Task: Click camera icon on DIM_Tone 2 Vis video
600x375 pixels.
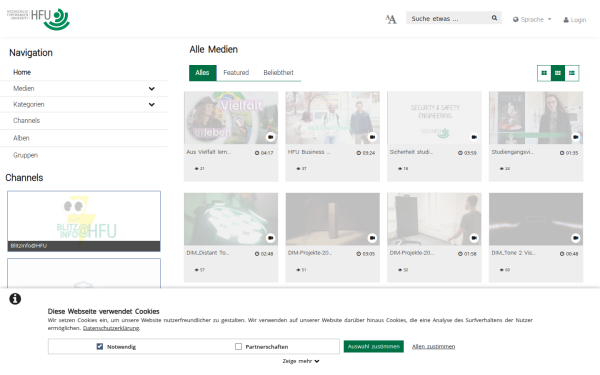Action: click(576, 238)
